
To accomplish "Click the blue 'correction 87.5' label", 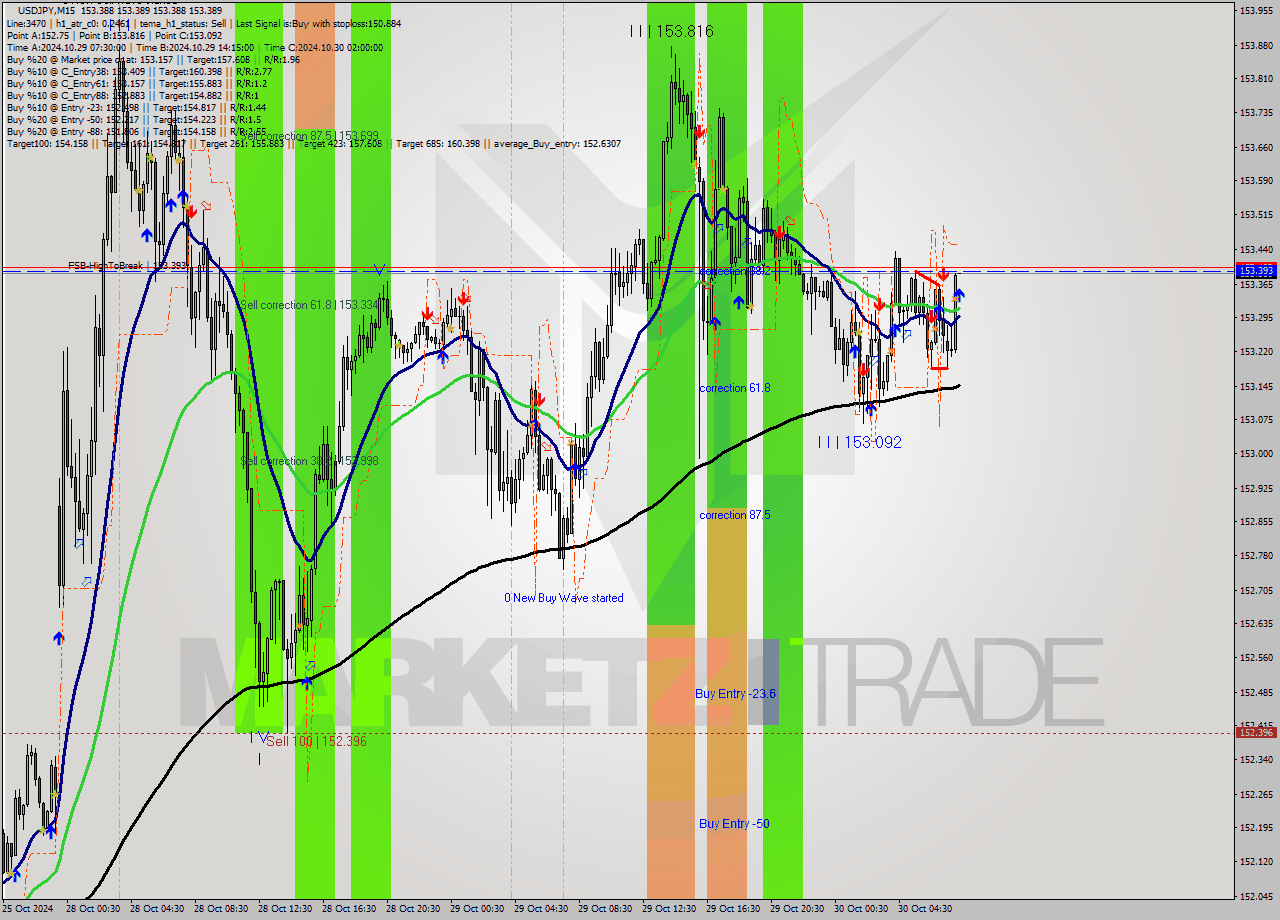I will (x=735, y=515).
